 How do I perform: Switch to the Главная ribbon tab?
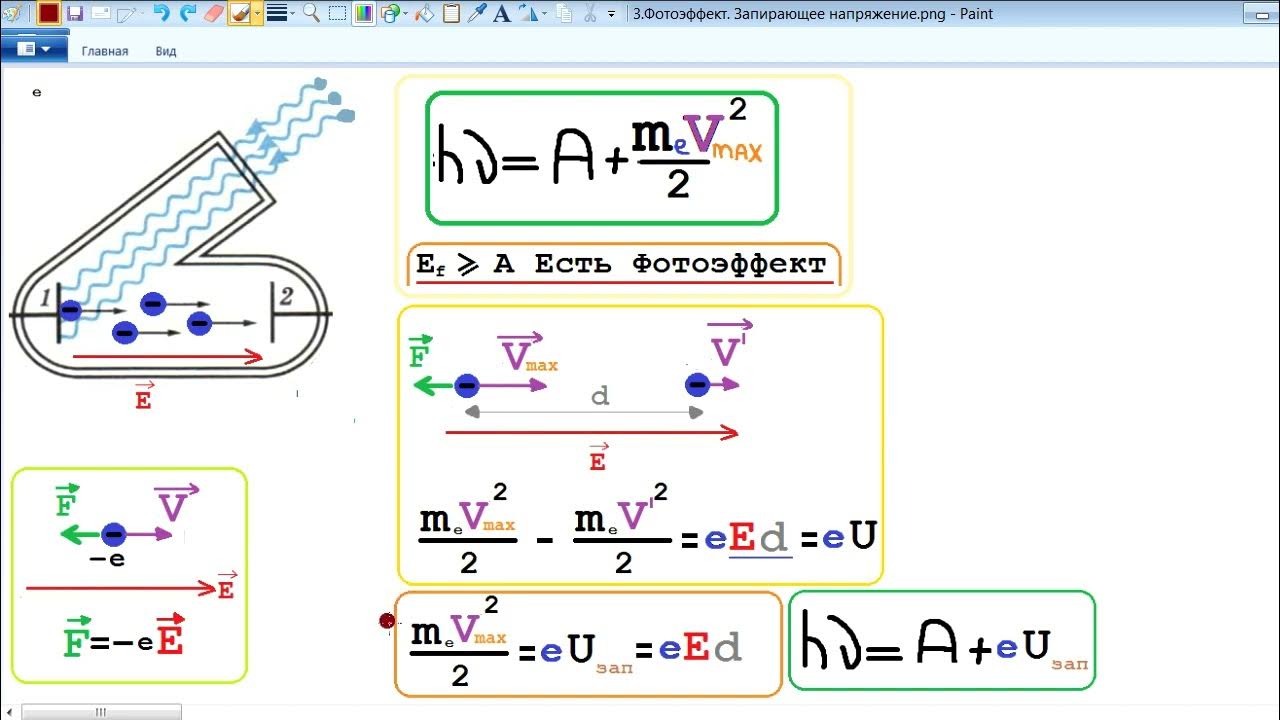[105, 51]
